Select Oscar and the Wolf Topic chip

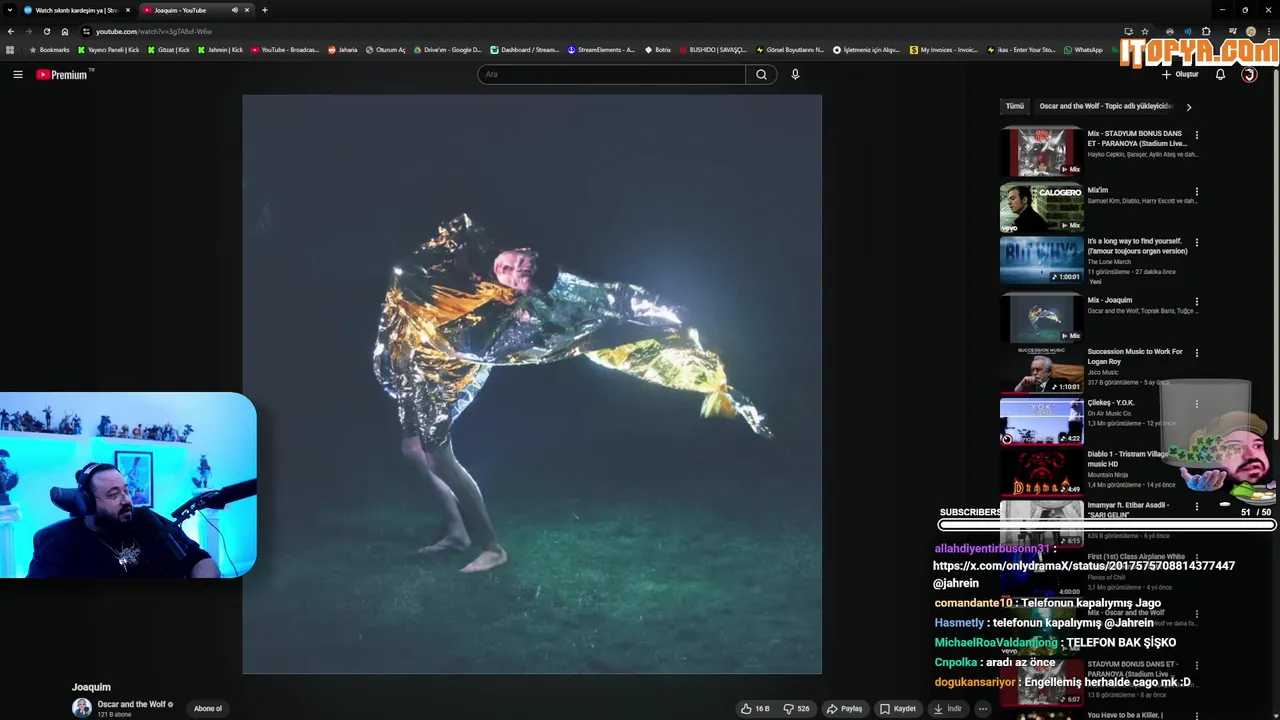(1105, 106)
